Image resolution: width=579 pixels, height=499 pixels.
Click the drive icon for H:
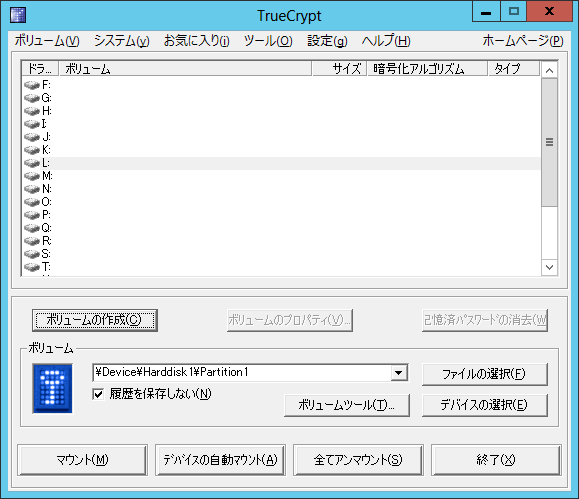point(32,111)
